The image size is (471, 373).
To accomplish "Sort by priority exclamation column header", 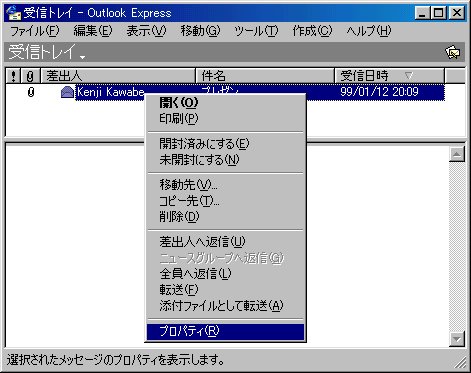I will coord(13,76).
